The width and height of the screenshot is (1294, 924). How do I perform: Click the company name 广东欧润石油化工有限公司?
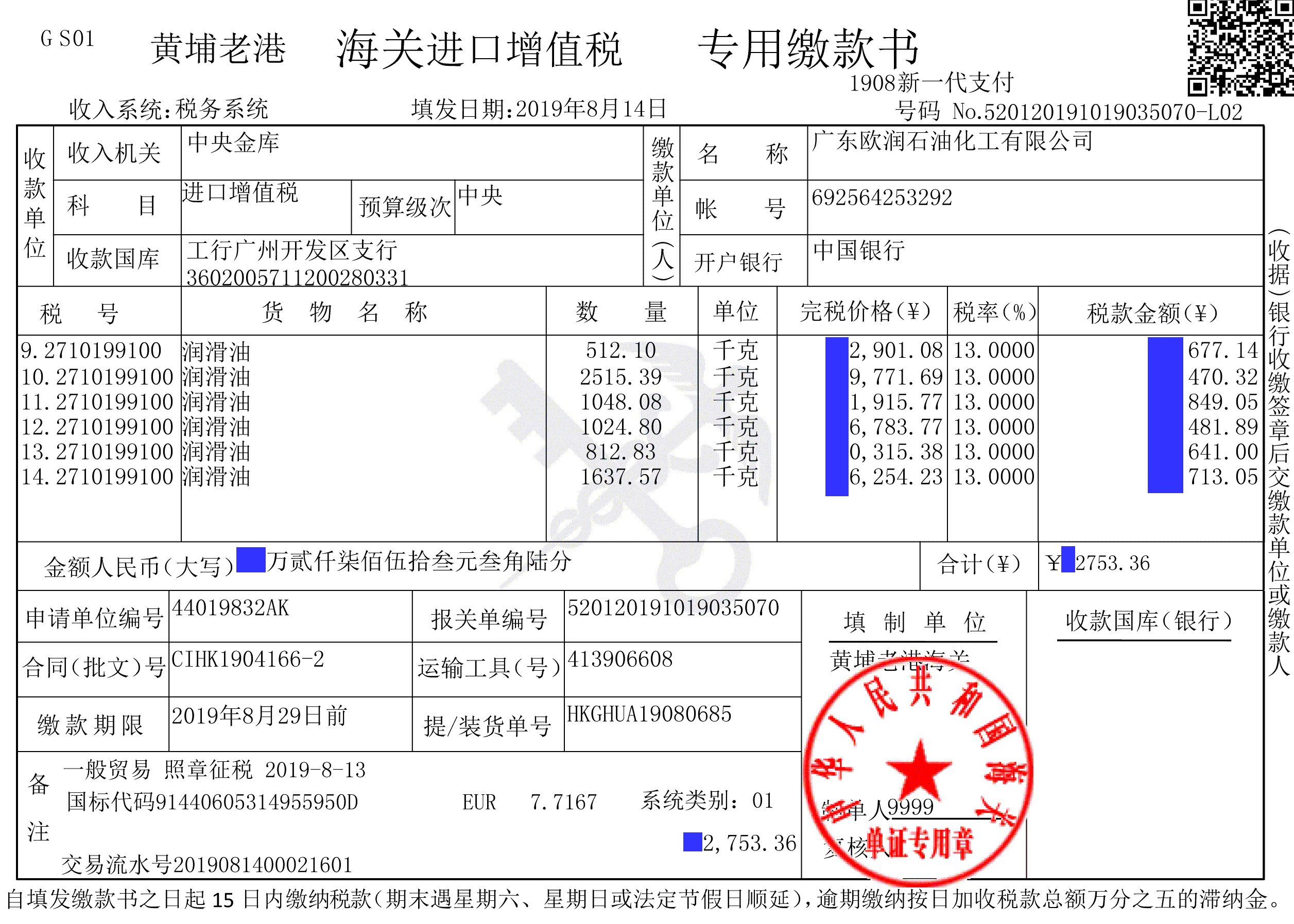click(x=952, y=141)
